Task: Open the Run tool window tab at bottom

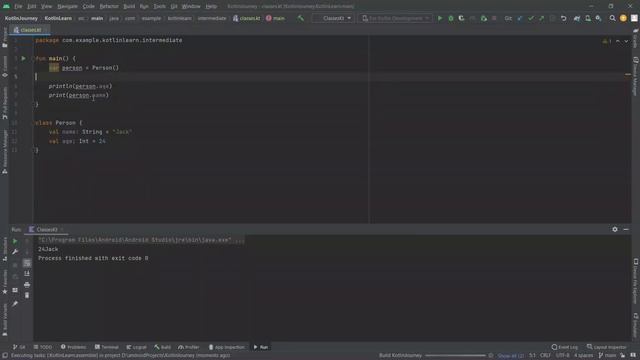Action: pyautogui.click(x=261, y=347)
